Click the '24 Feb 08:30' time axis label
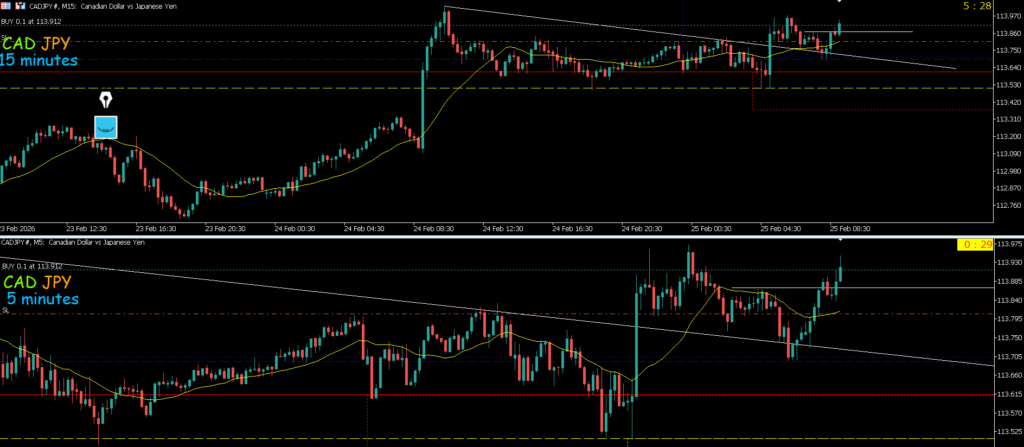The height and width of the screenshot is (447, 1024). pos(436,227)
